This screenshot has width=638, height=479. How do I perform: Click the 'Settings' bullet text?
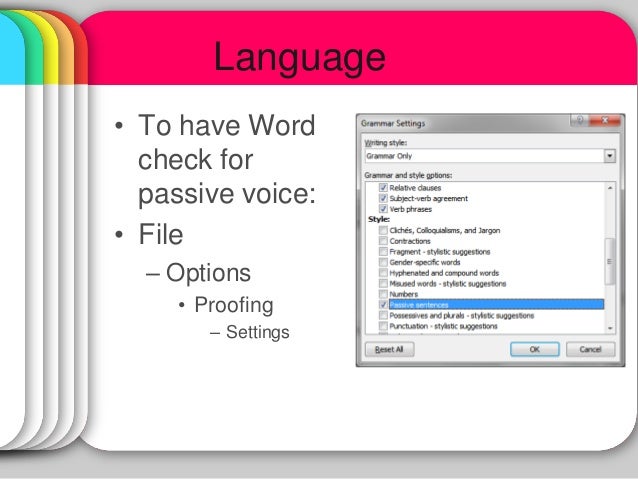coord(258,332)
